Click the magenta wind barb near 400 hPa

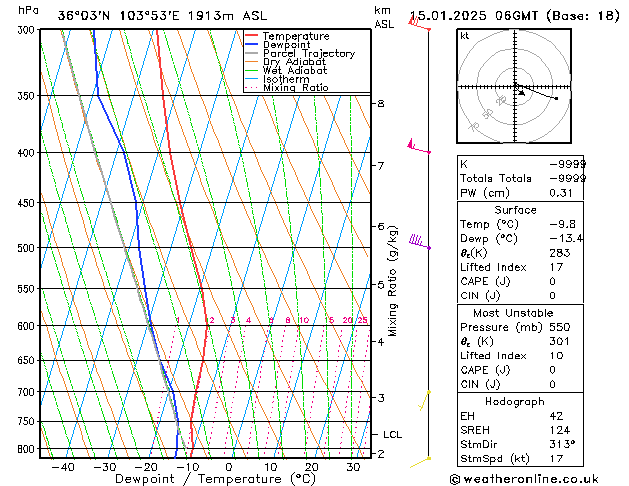pos(418,146)
